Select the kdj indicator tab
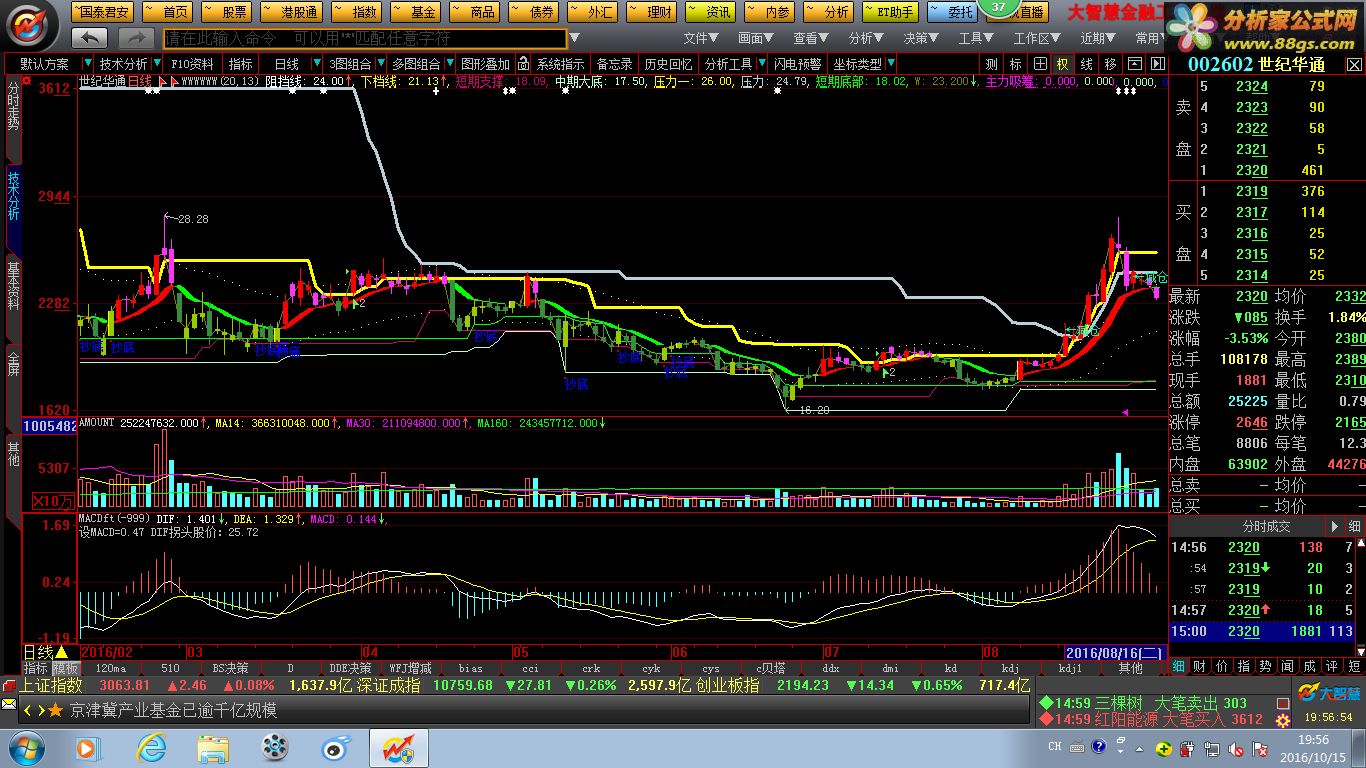 [1010, 668]
